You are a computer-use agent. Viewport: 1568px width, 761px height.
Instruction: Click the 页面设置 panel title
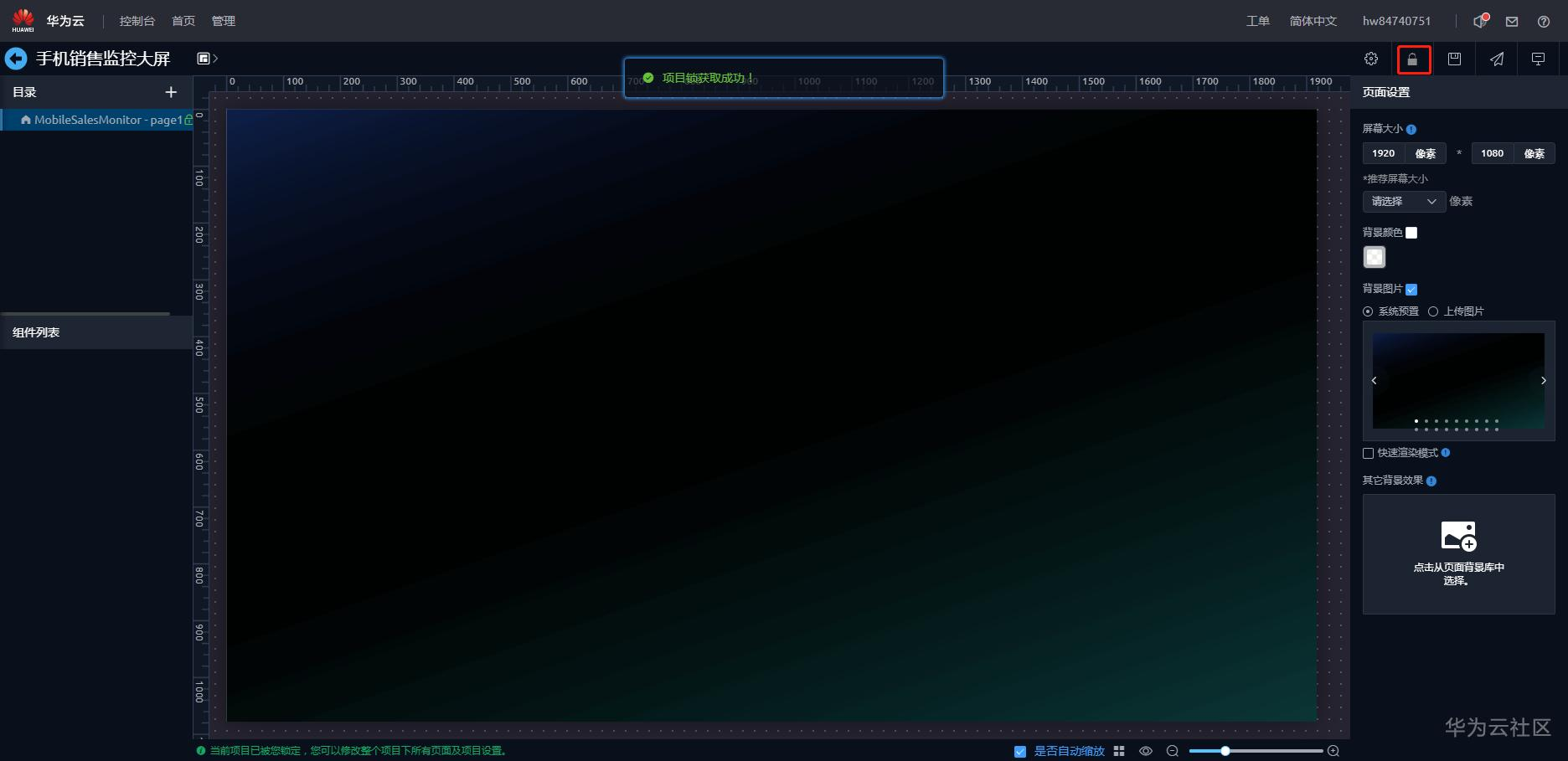click(1386, 92)
